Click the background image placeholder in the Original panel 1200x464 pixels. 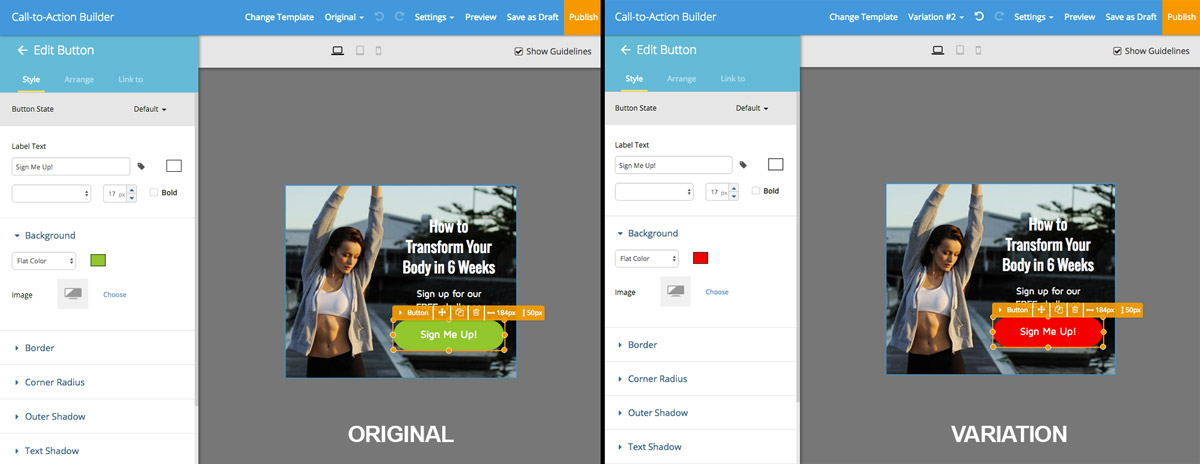coord(73,294)
